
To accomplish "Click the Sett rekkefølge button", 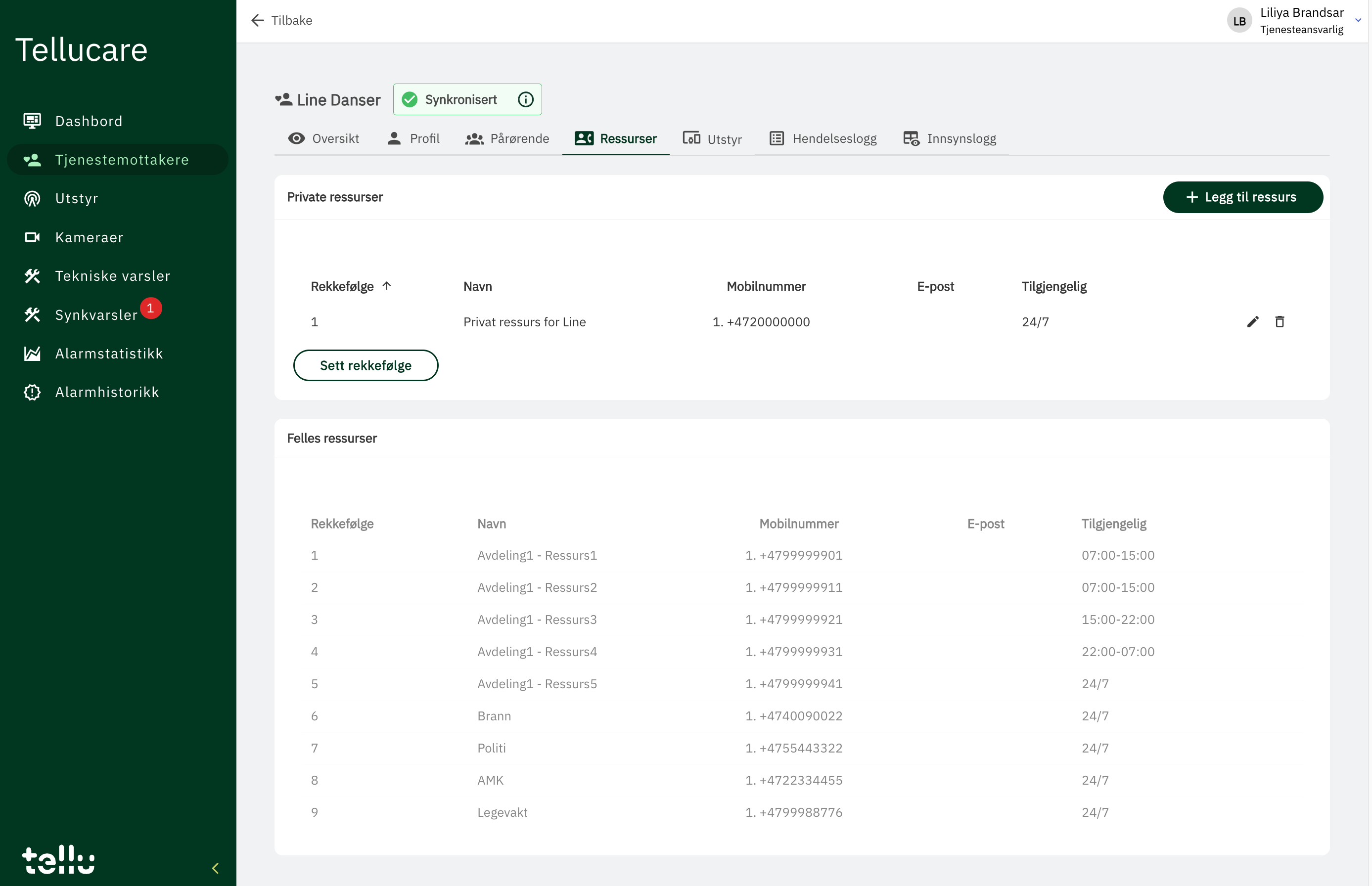I will pyautogui.click(x=366, y=365).
